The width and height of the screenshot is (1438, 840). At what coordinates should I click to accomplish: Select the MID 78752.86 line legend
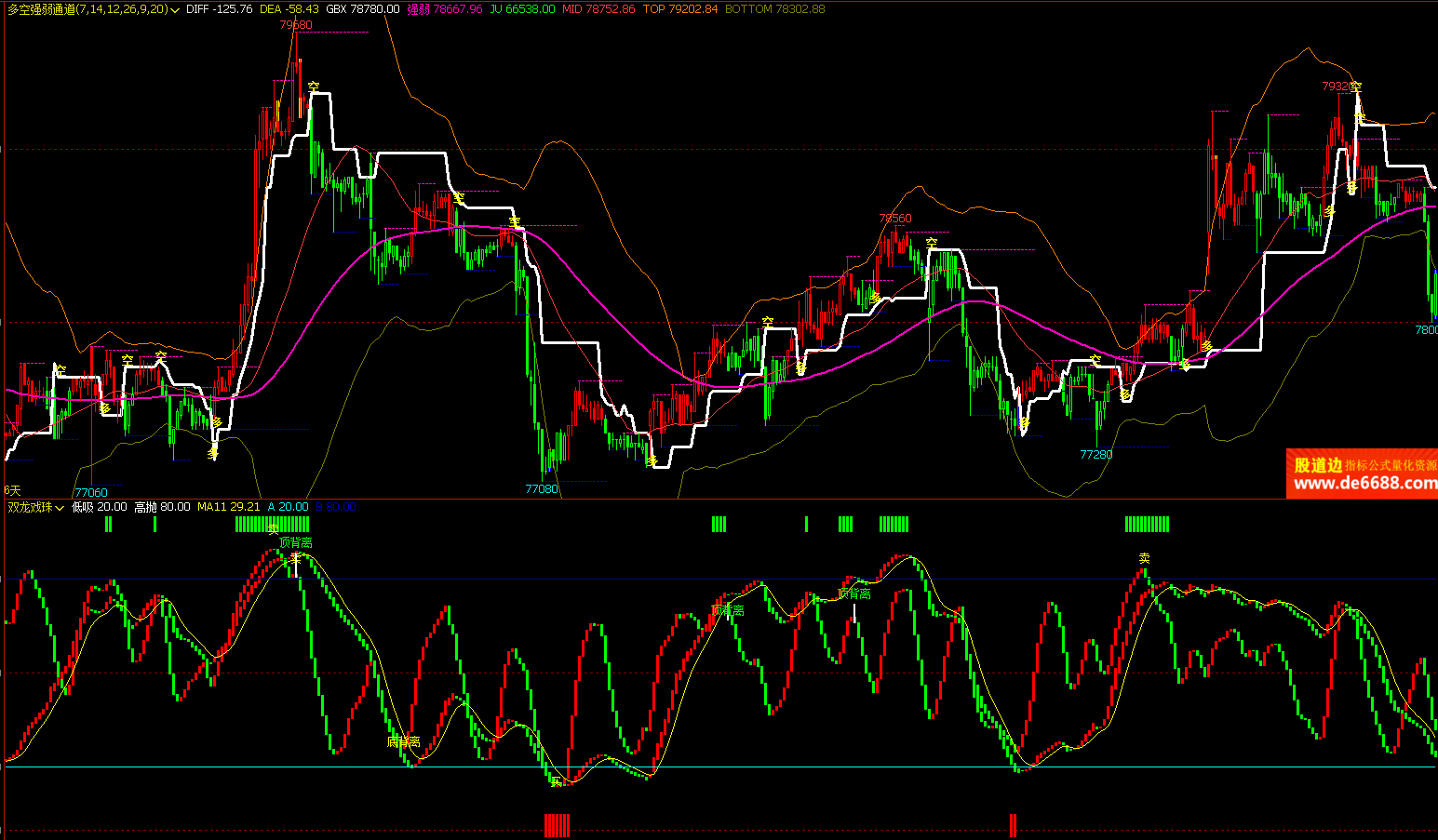pyautogui.click(x=598, y=9)
